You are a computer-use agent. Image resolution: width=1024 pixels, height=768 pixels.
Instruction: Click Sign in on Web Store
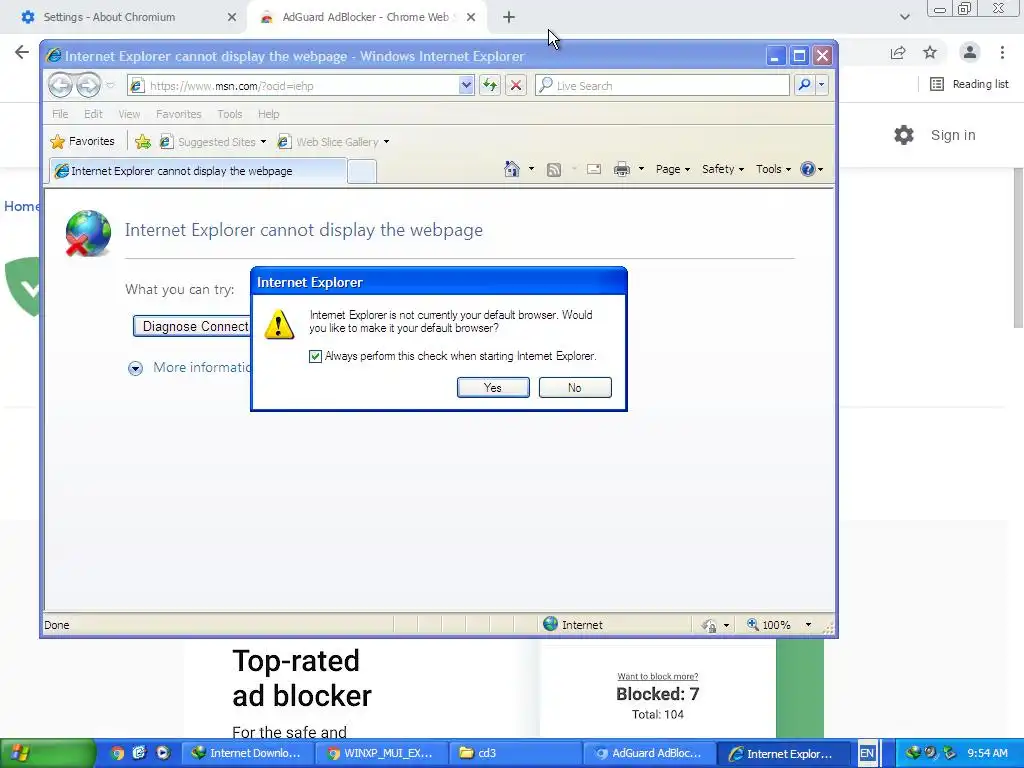tap(953, 135)
